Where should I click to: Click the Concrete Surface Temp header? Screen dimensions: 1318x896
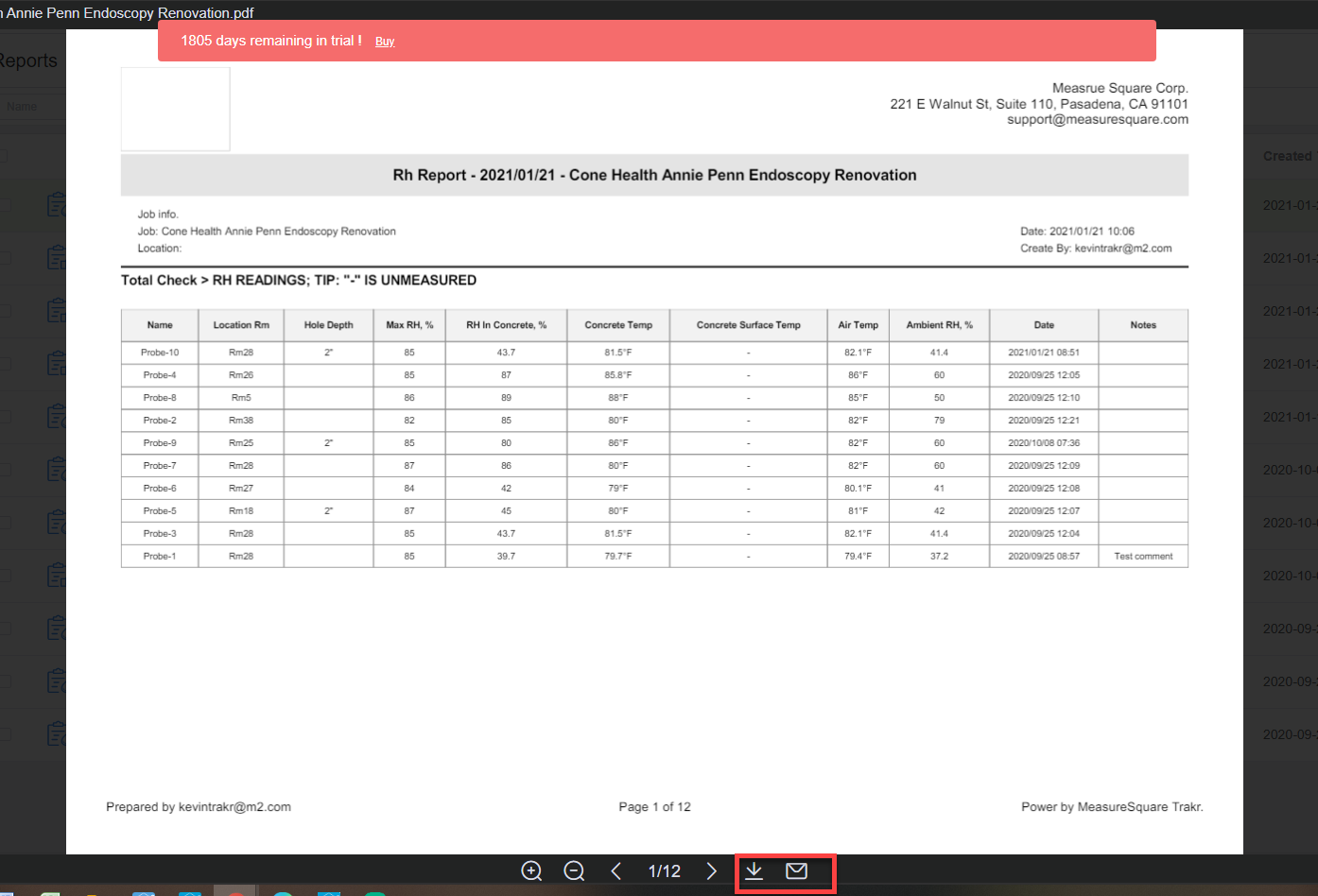point(748,325)
